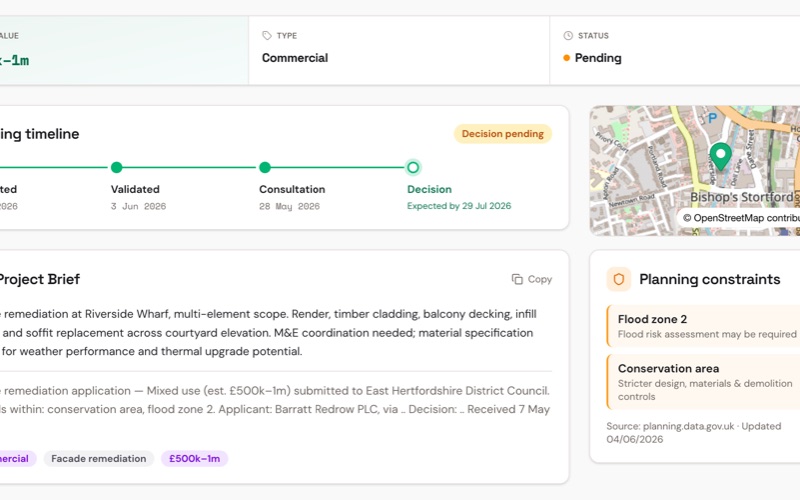This screenshot has width=800, height=500.
Task: Click the '28 May 2026' consultation date
Action: click(289, 206)
